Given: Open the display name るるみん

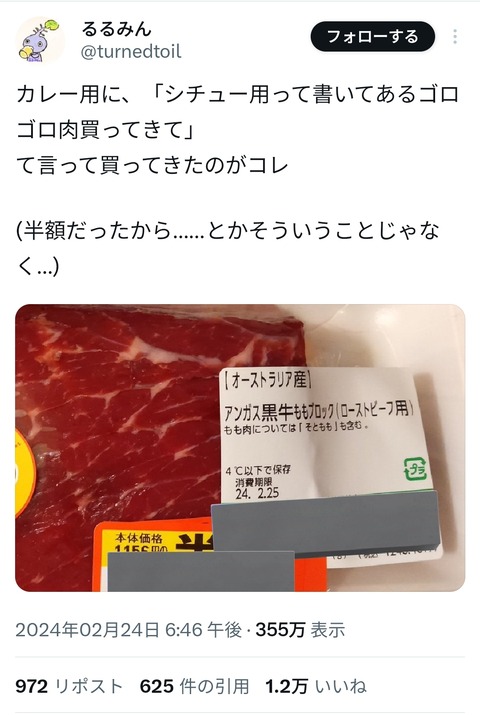Looking at the screenshot, I should [116, 29].
